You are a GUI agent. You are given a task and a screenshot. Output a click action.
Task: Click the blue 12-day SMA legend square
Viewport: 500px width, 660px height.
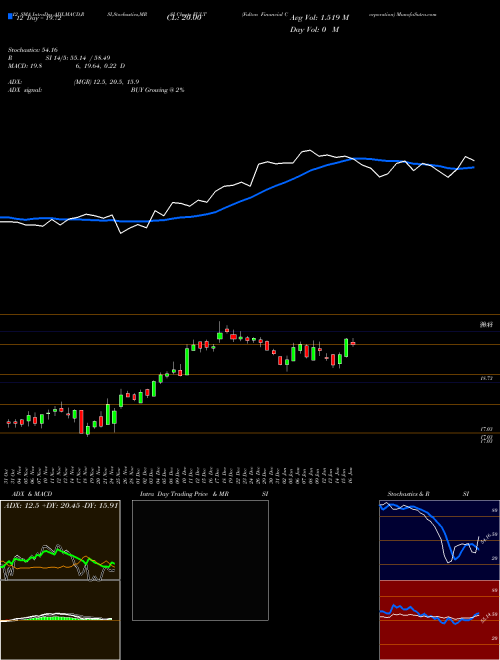[10, 17]
